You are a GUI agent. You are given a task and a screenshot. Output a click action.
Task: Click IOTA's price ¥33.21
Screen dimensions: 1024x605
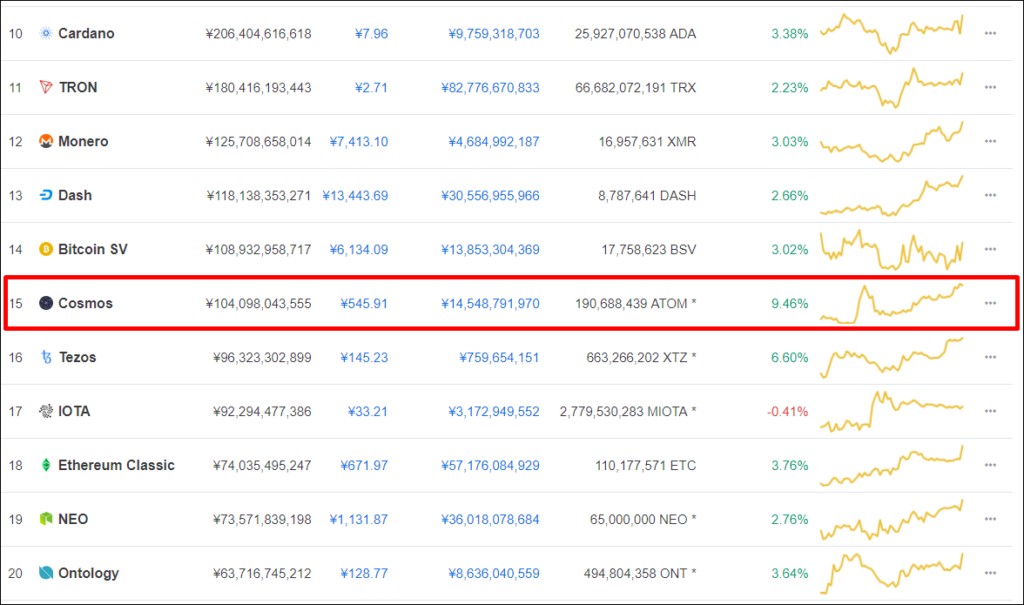[x=368, y=412]
